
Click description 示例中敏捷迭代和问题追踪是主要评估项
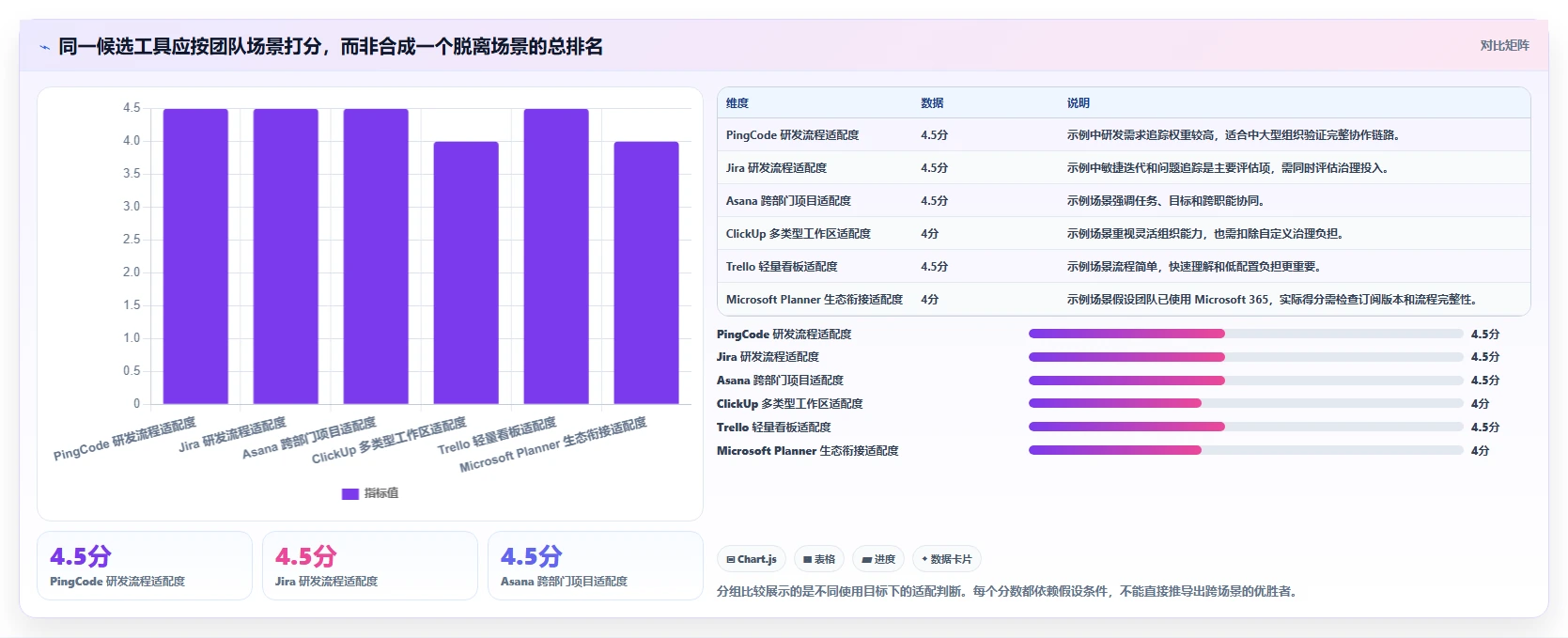pyautogui.click(x=1231, y=168)
